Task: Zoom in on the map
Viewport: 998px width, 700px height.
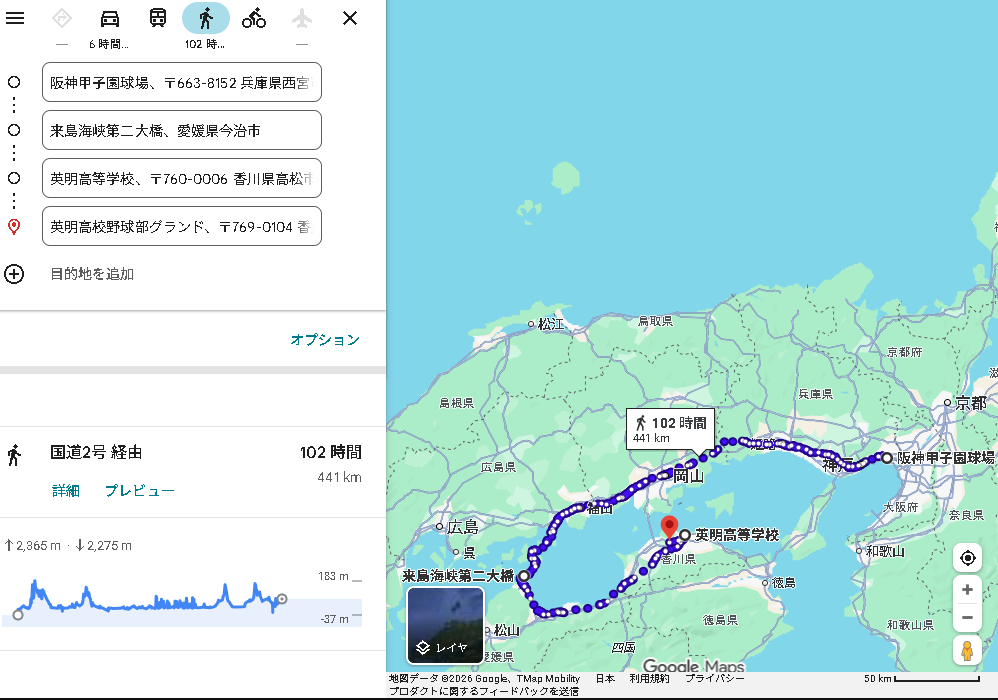Action: 967,590
